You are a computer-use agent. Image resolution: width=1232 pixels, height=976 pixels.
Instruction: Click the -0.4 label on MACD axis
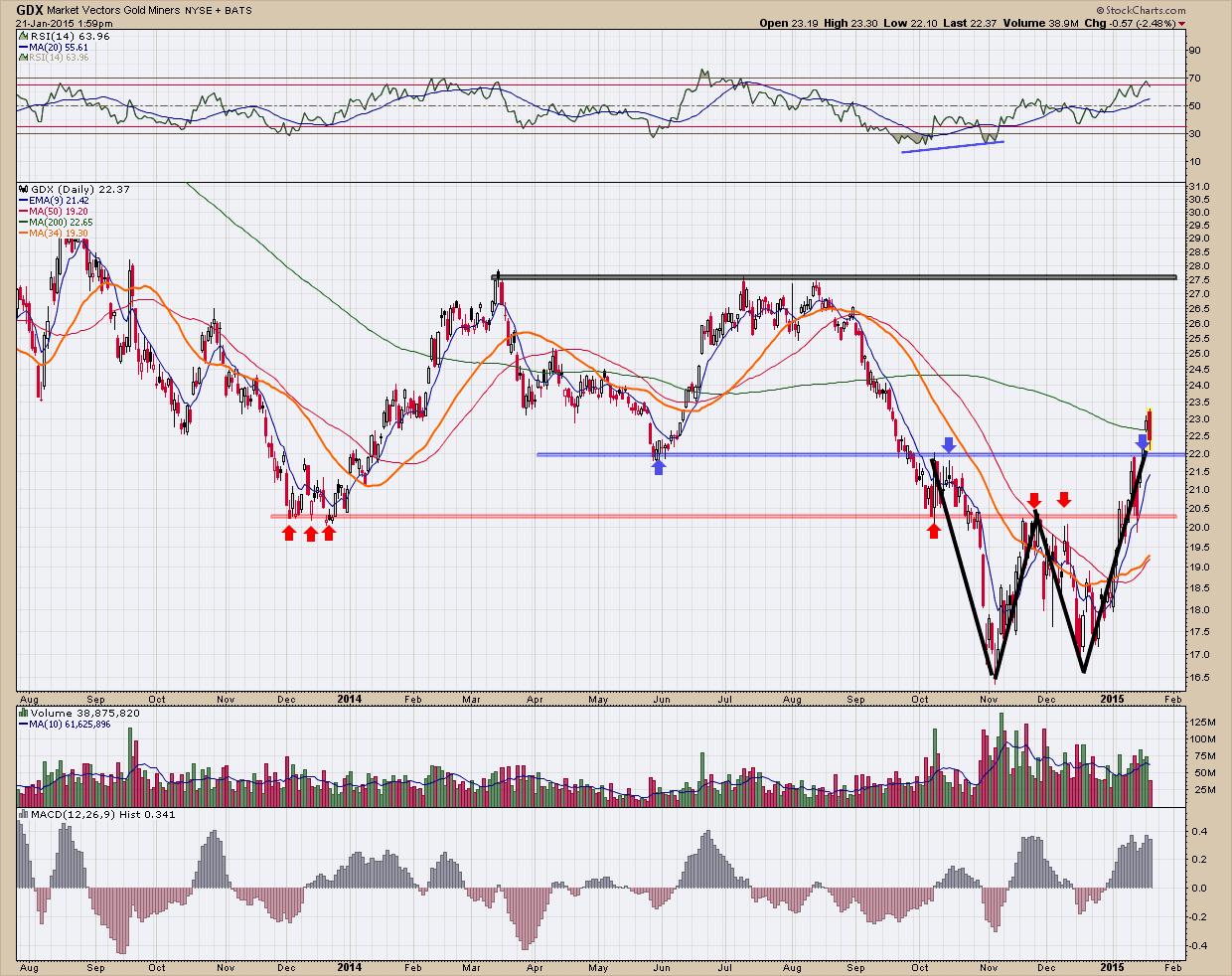pos(1197,946)
